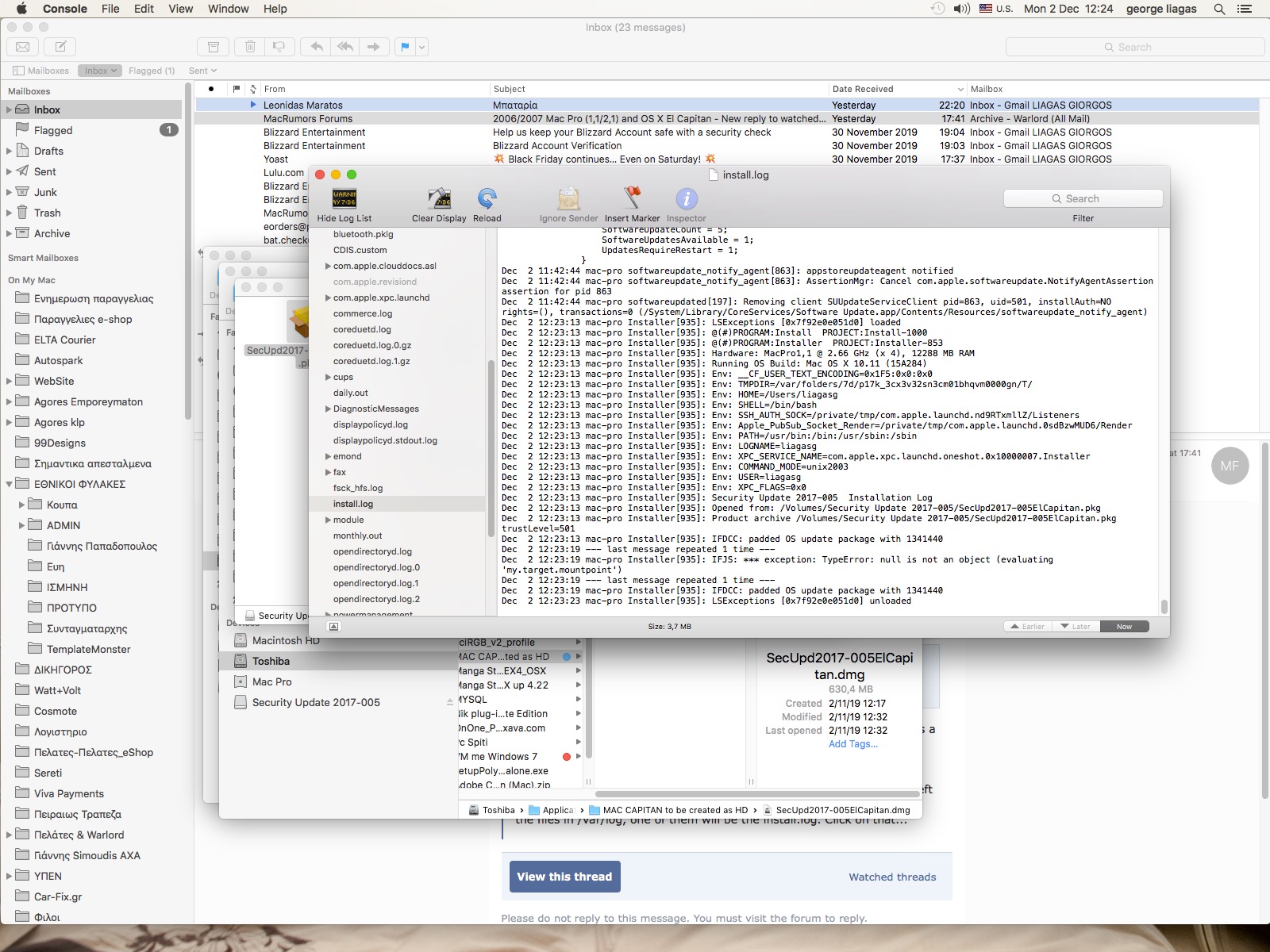1270x952 pixels.
Task: Expand the com.apple.xpc.launchd folder
Action: 328,297
